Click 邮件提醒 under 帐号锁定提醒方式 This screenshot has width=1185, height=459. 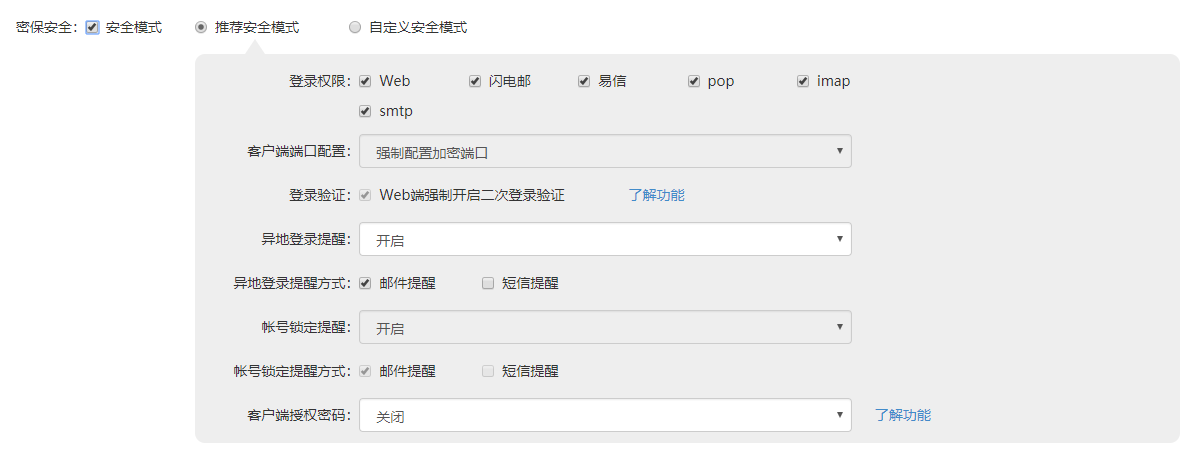(366, 371)
